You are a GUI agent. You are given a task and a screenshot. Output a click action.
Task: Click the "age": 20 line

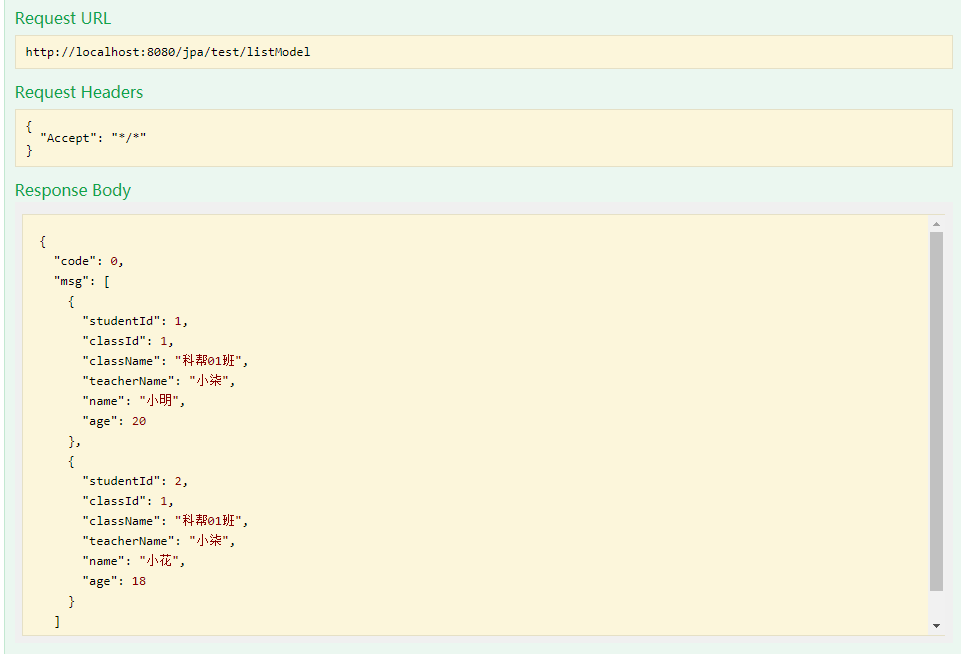click(x=114, y=421)
